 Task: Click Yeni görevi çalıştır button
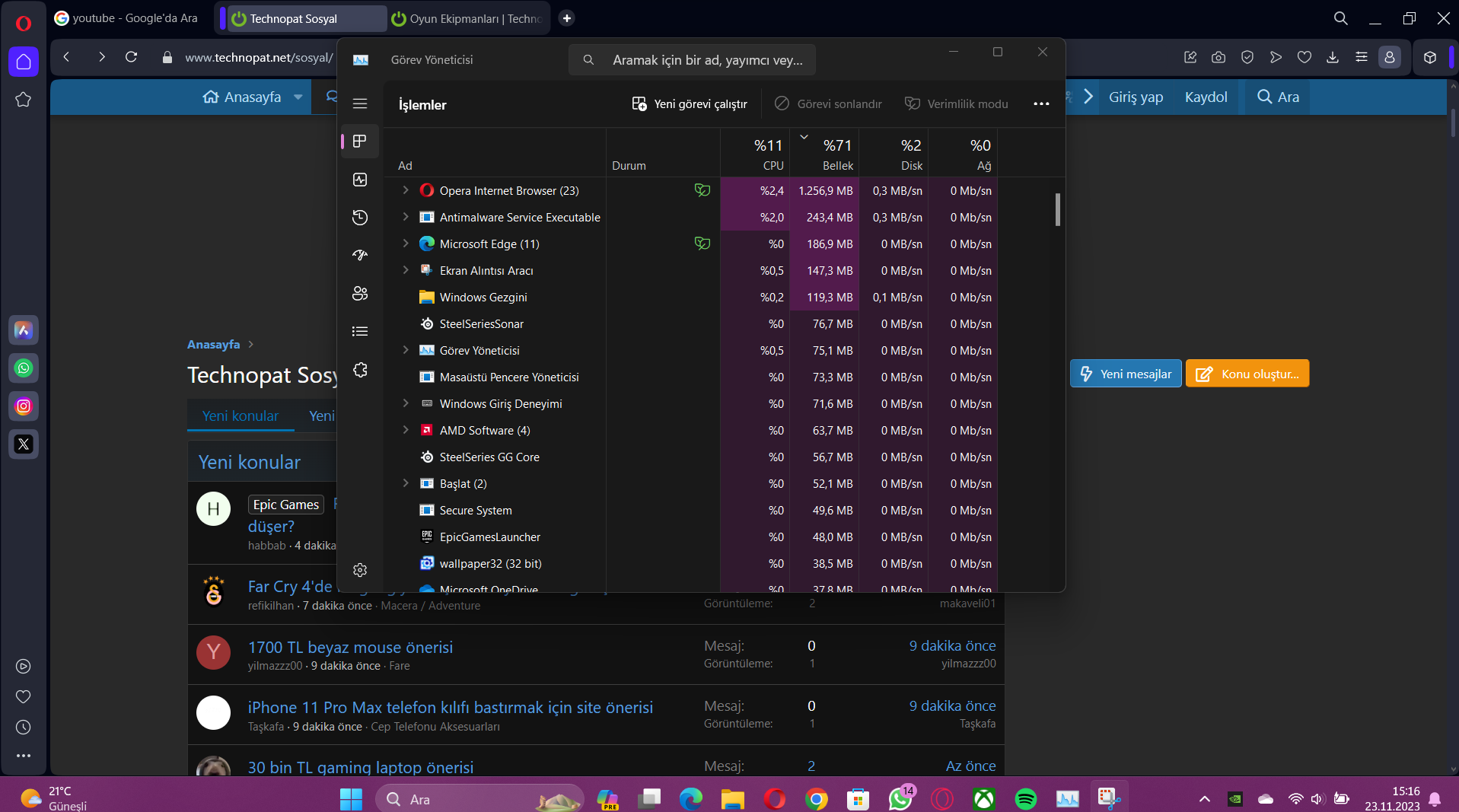pyautogui.click(x=690, y=103)
